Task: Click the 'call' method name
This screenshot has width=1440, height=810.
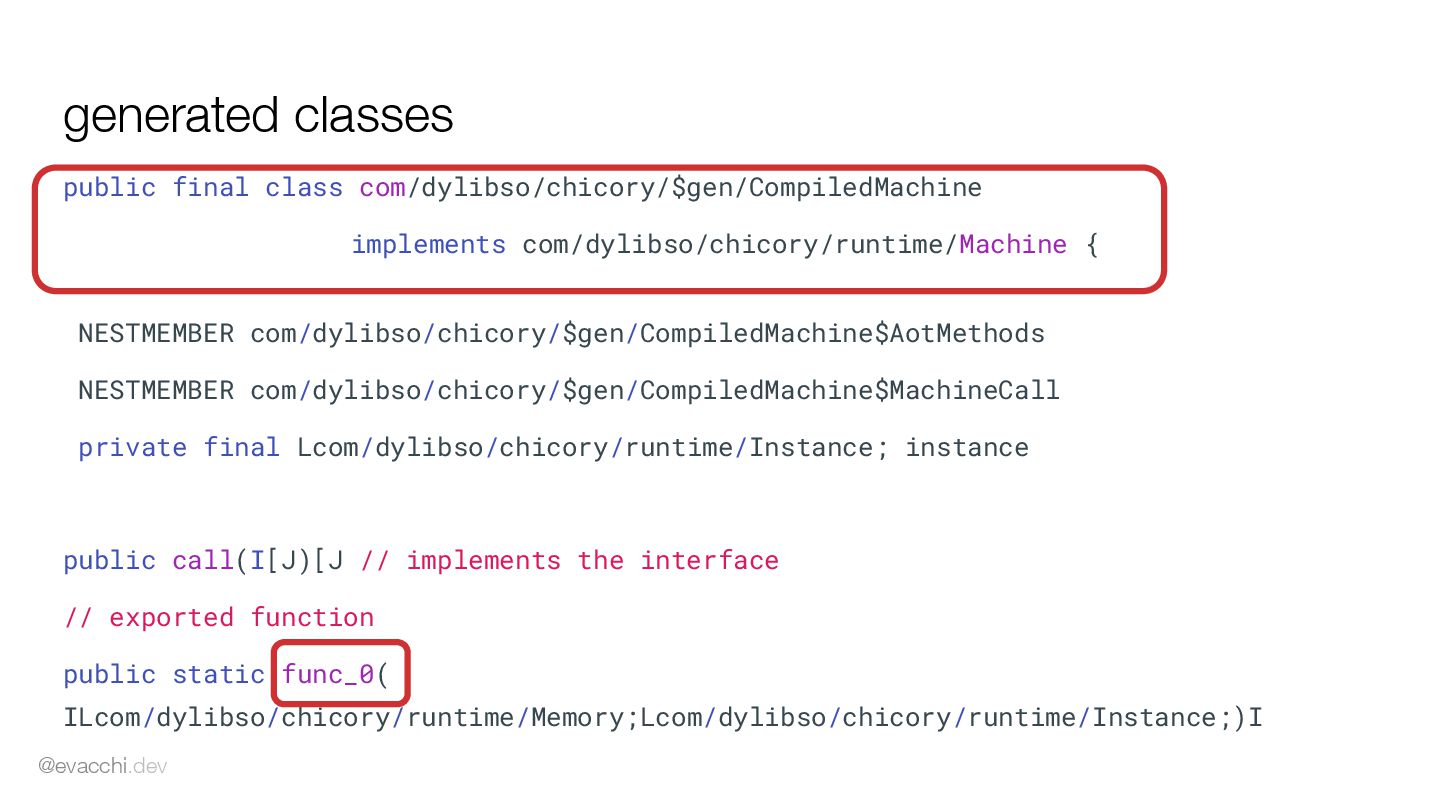Action: point(203,561)
